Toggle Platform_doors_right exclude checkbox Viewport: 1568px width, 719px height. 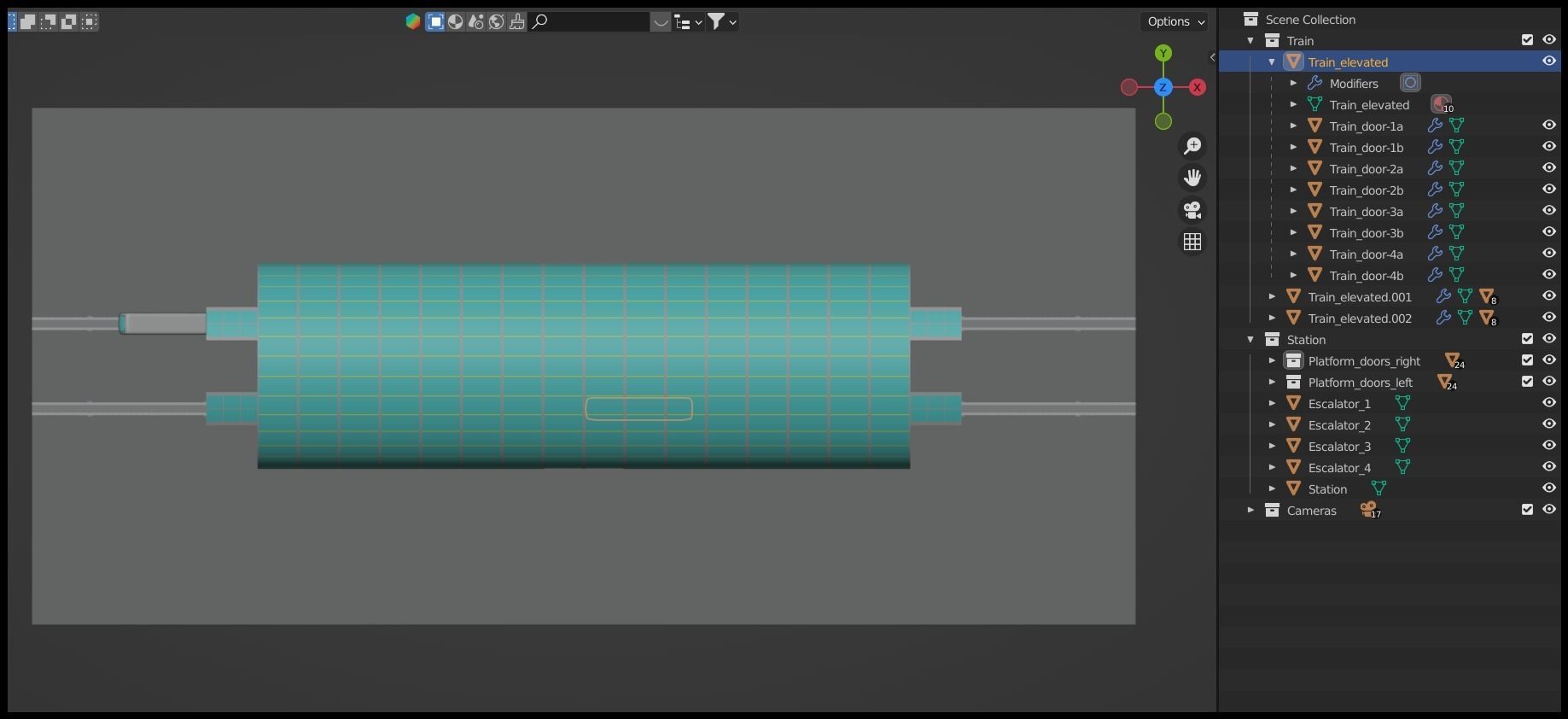1528,360
